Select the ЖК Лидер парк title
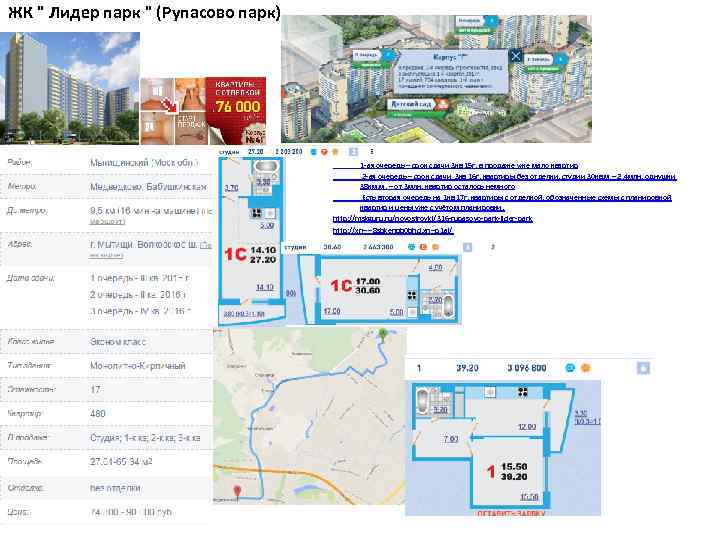The width and height of the screenshot is (720, 540). [144, 12]
